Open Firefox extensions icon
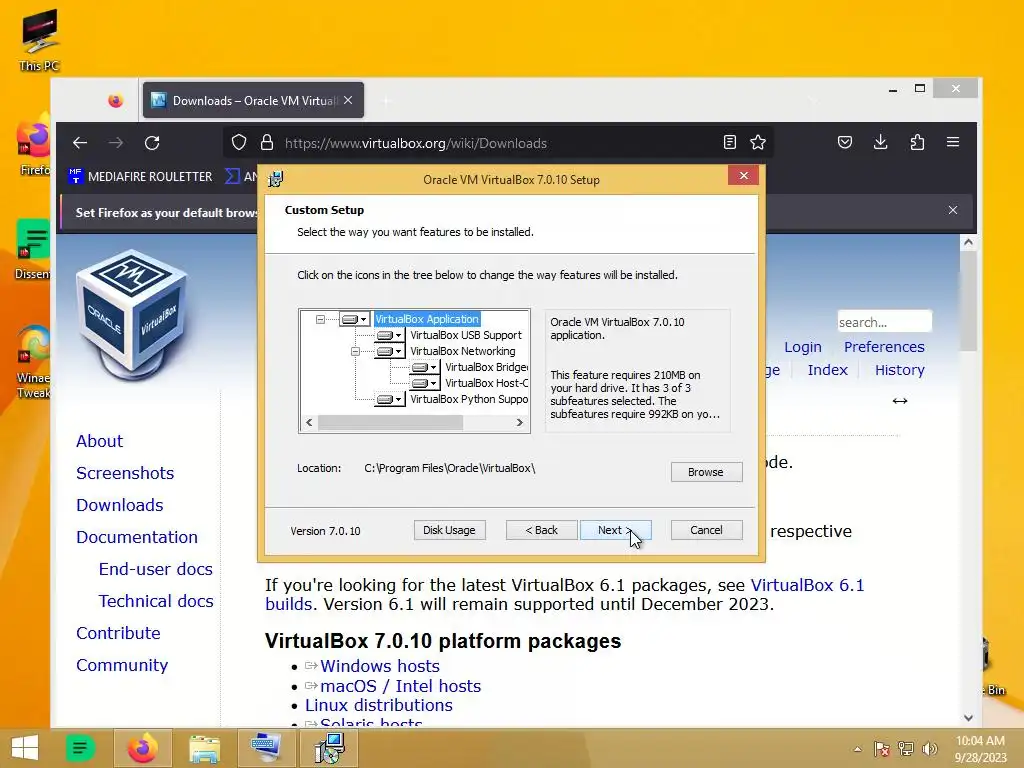The height and width of the screenshot is (768, 1024). 918,142
